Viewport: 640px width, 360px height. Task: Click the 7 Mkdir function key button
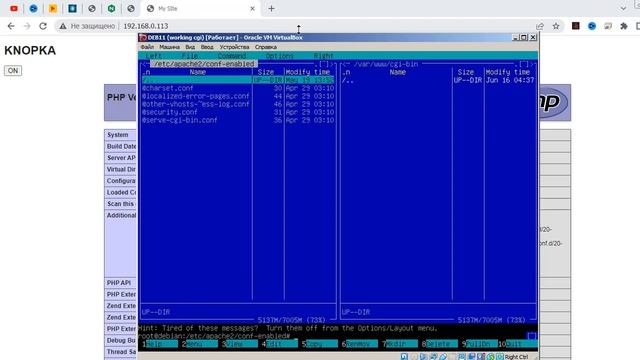coord(400,344)
